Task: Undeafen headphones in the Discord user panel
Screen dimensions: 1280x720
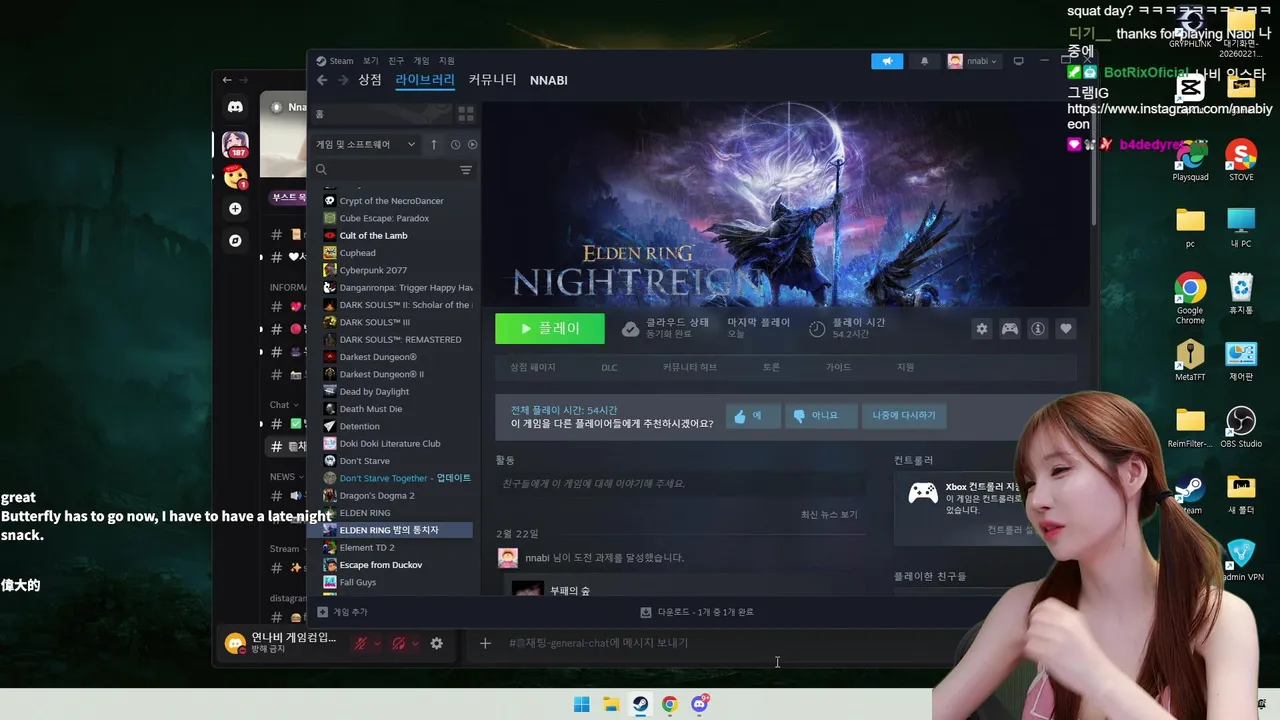Action: (x=398, y=643)
